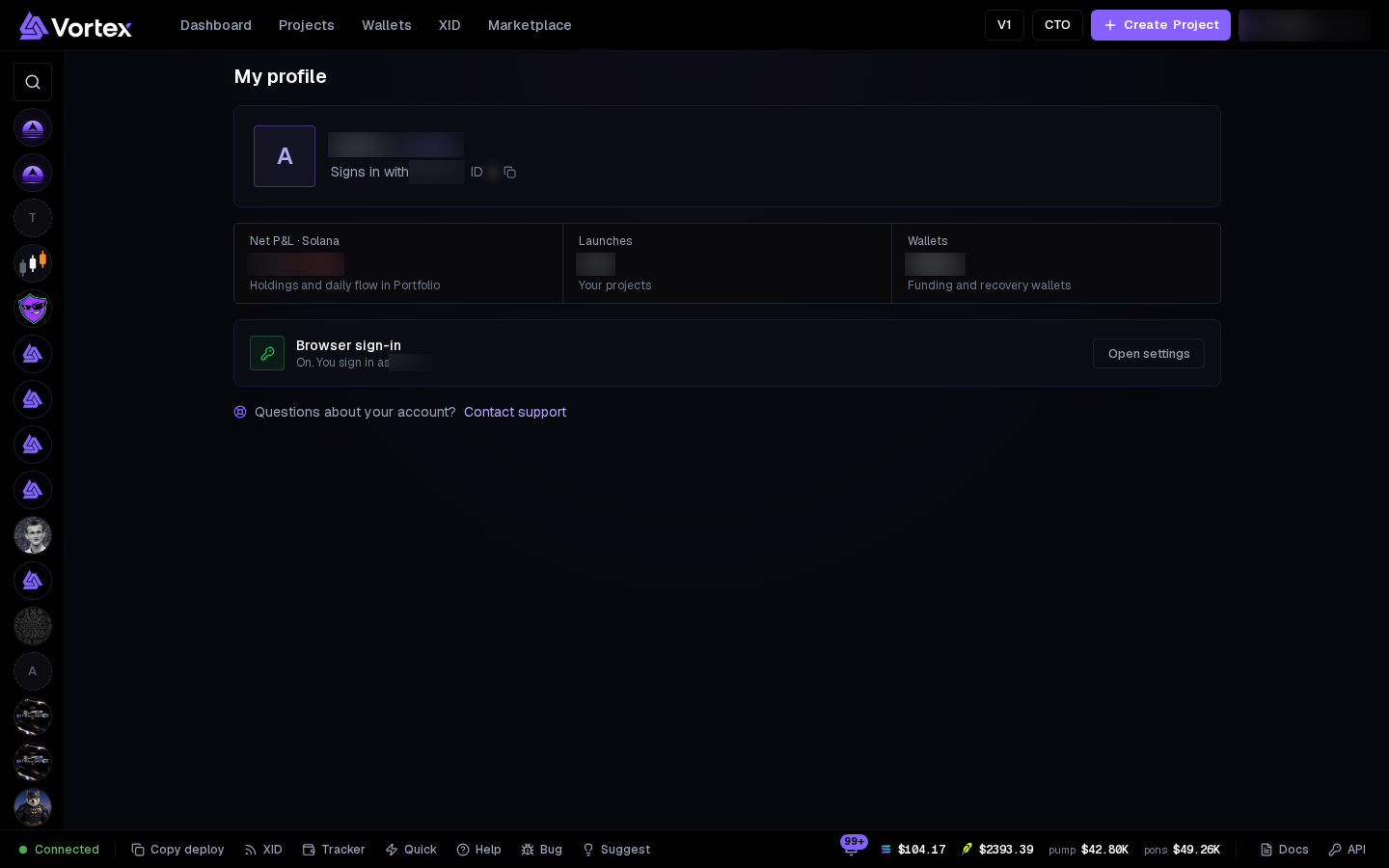
Task: Click the green key icon beside Browser sign-in
Action: pyautogui.click(x=267, y=353)
